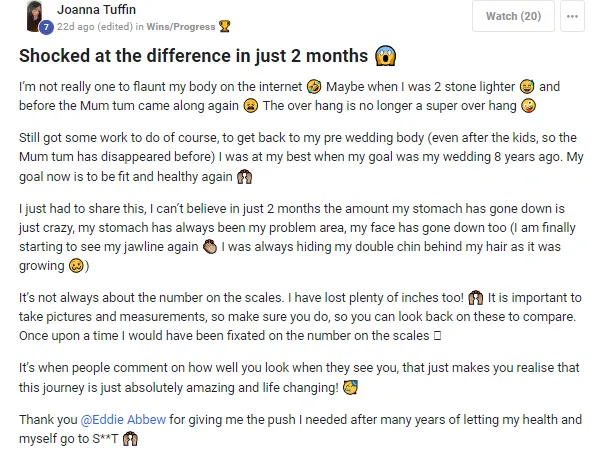Click the 22d ago post timestamp
This screenshot has width=607, height=460.
75,27
